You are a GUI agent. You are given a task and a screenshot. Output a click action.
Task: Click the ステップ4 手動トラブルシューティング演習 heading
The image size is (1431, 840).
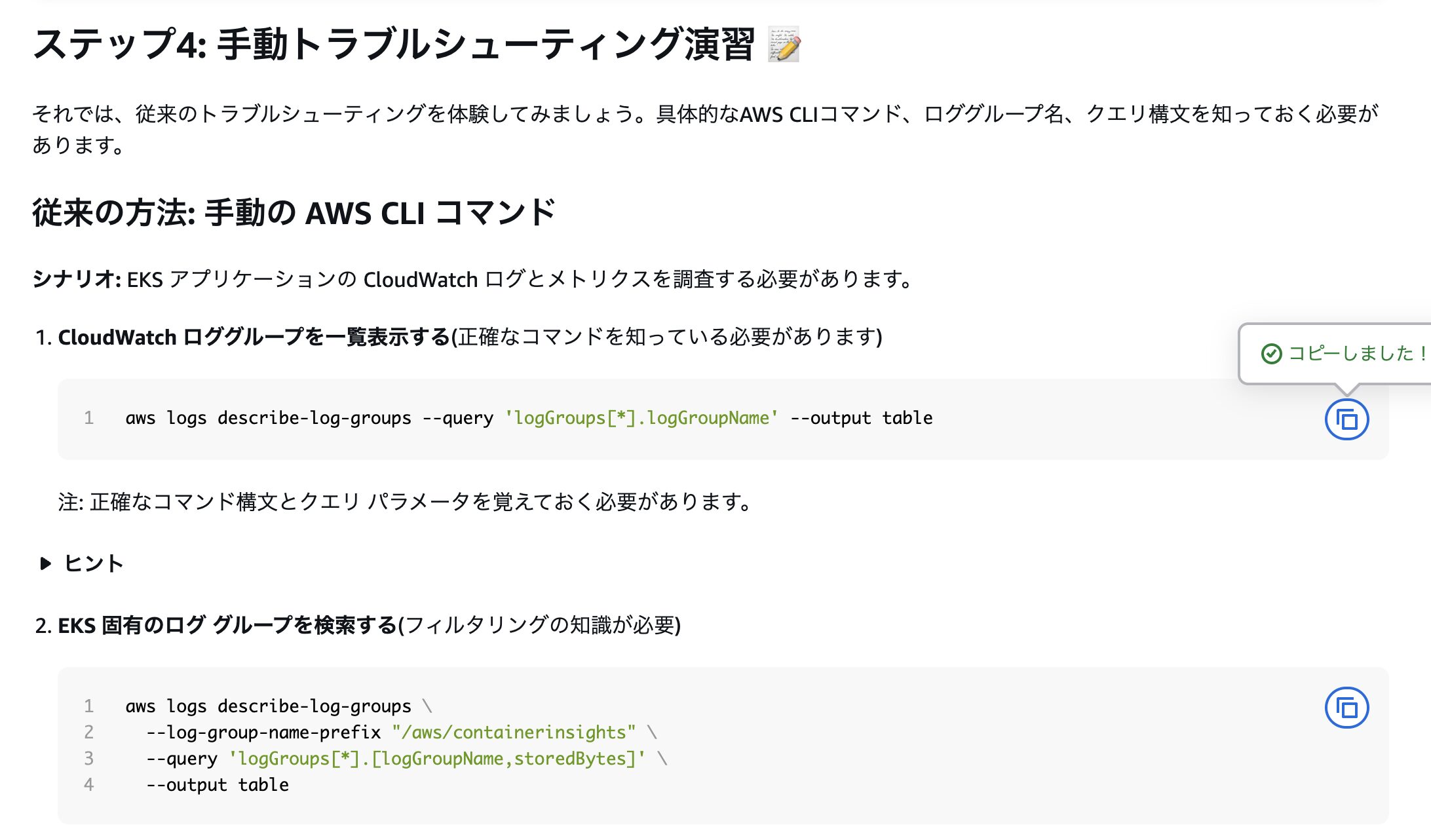393,45
